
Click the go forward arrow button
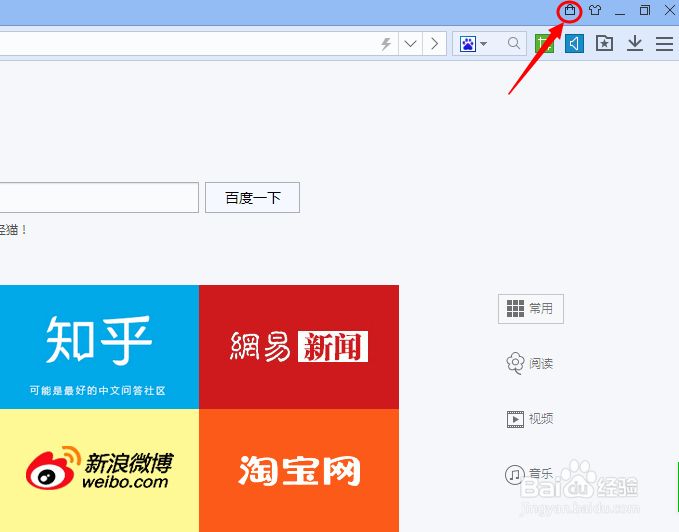[x=434, y=43]
